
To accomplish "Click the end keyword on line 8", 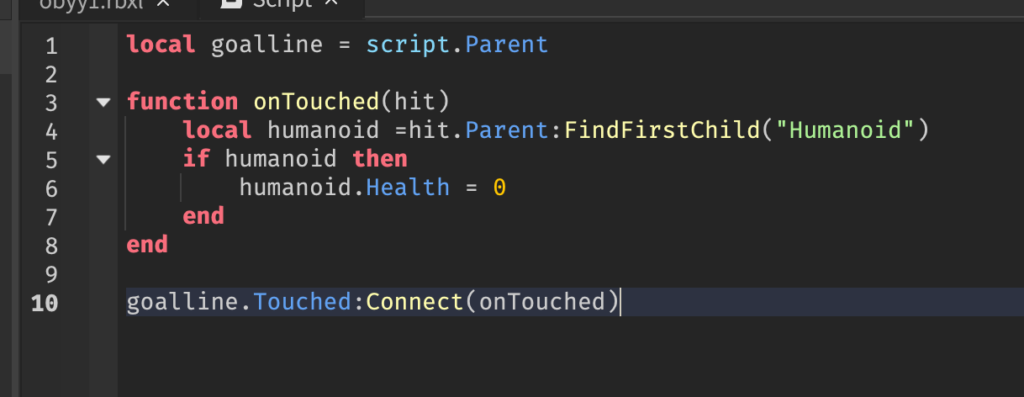I will 147,244.
